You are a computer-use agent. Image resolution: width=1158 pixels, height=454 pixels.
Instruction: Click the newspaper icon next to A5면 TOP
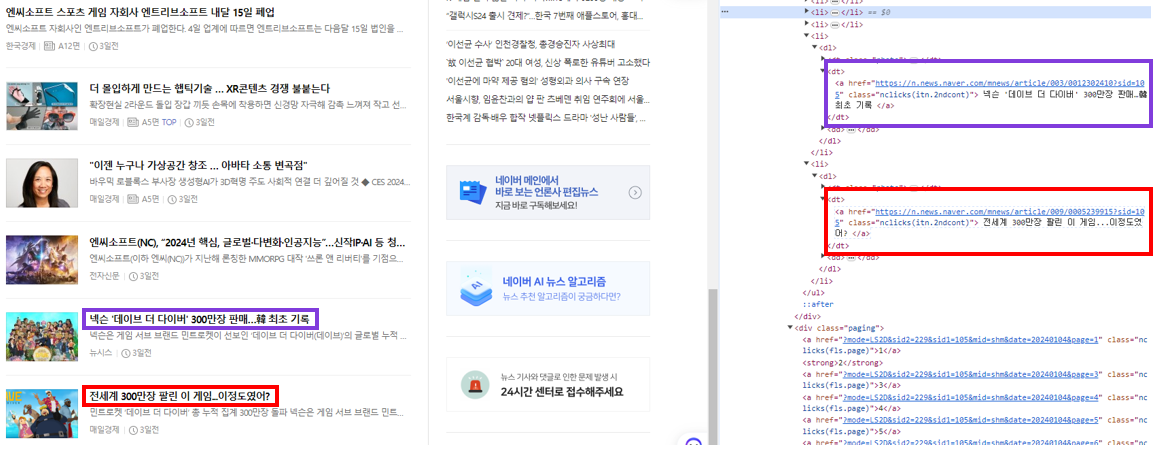[133, 123]
